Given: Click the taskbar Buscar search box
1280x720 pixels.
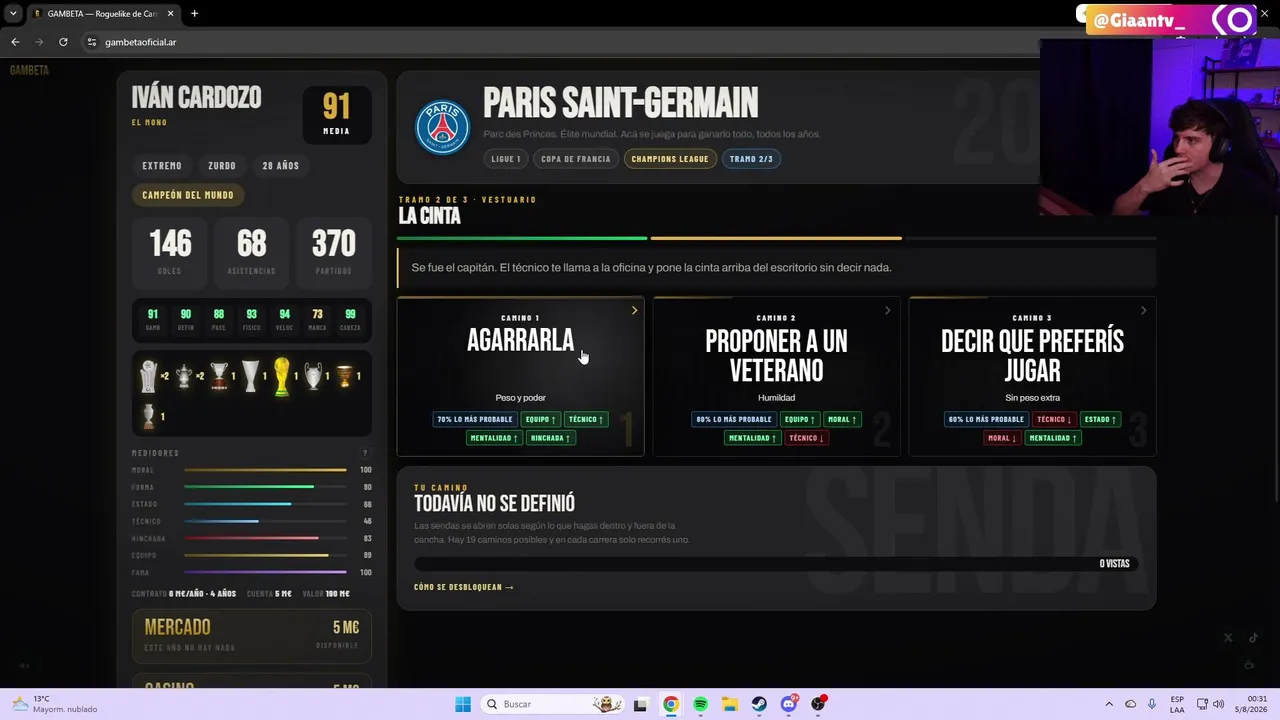Looking at the screenshot, I should pyautogui.click(x=552, y=704).
